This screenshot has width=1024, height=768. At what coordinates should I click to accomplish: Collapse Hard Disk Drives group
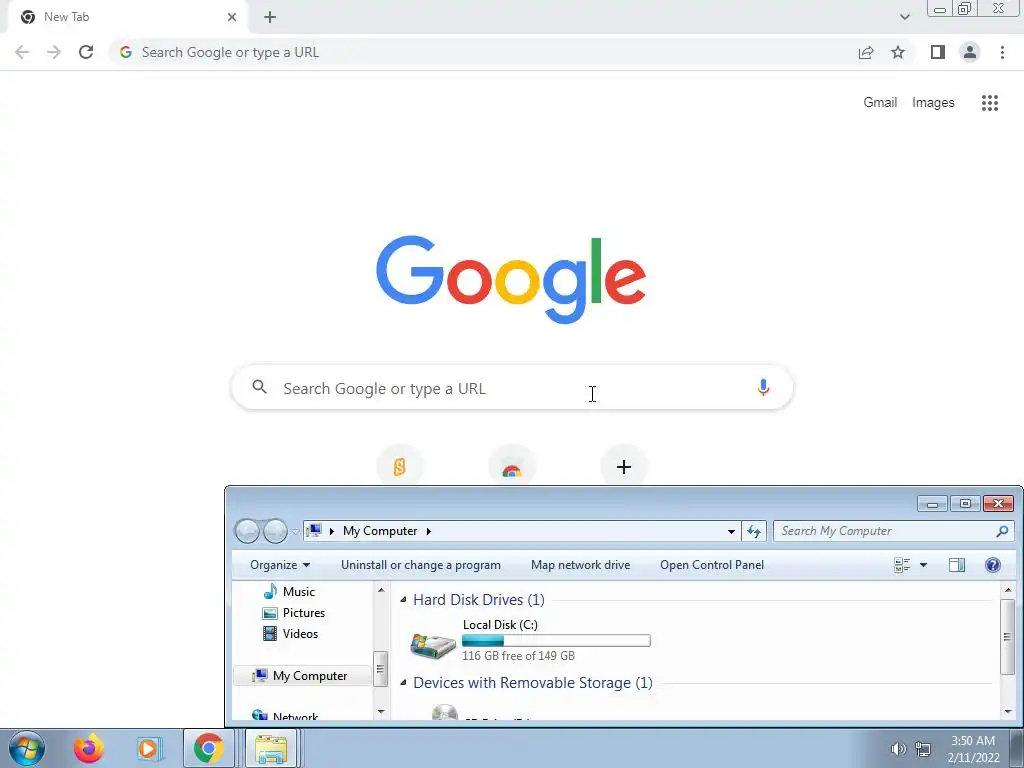(403, 600)
